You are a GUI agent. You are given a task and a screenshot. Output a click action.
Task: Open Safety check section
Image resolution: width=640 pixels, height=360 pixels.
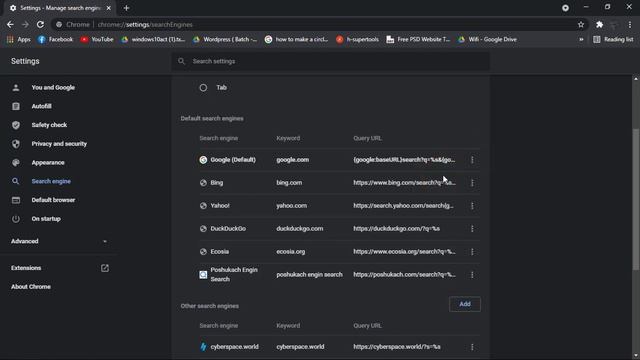tap(49, 125)
